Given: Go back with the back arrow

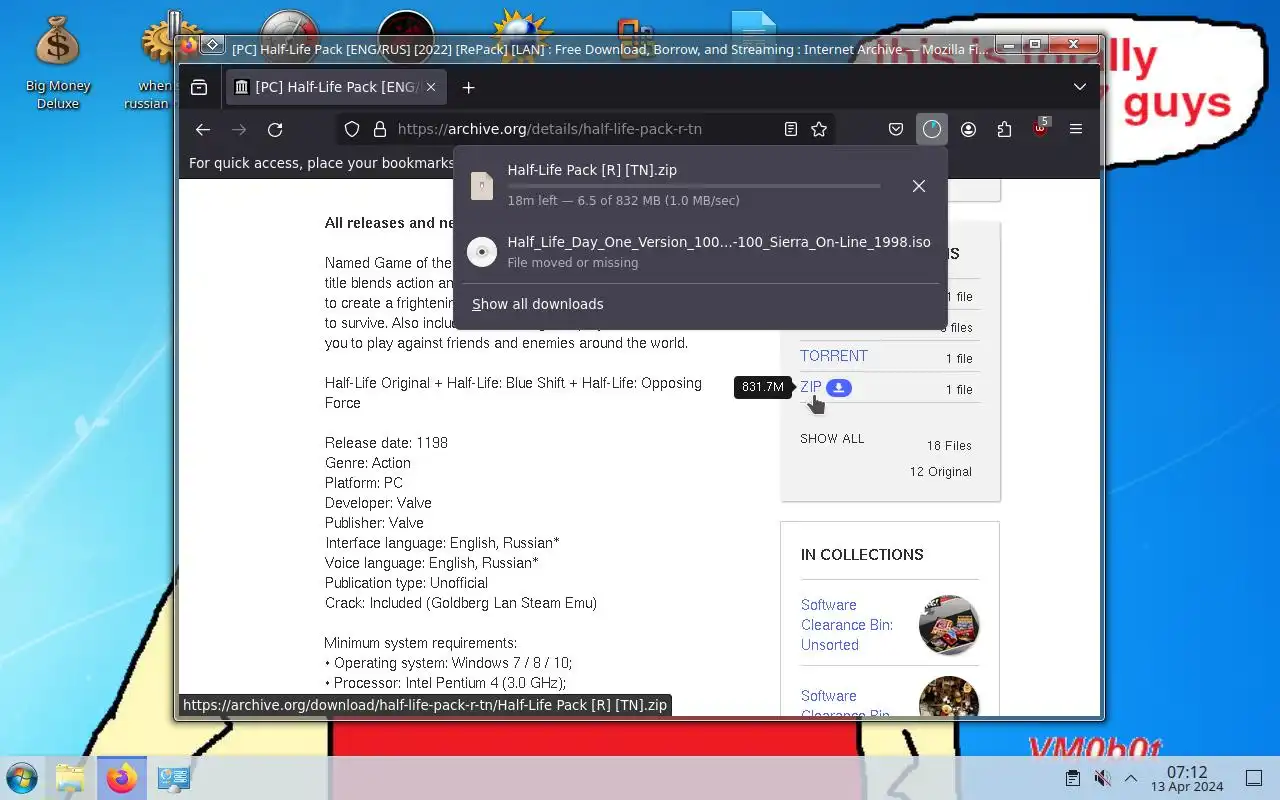Looking at the screenshot, I should tap(203, 129).
